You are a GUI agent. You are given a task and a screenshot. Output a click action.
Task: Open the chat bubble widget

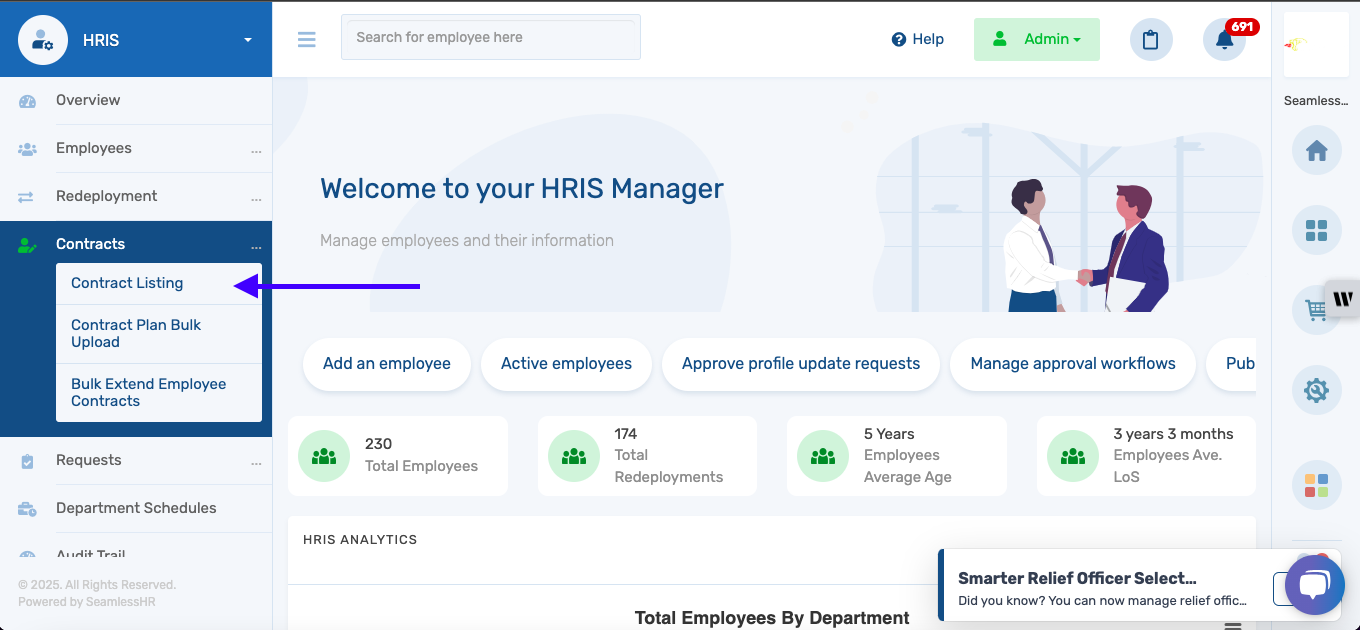(1315, 585)
